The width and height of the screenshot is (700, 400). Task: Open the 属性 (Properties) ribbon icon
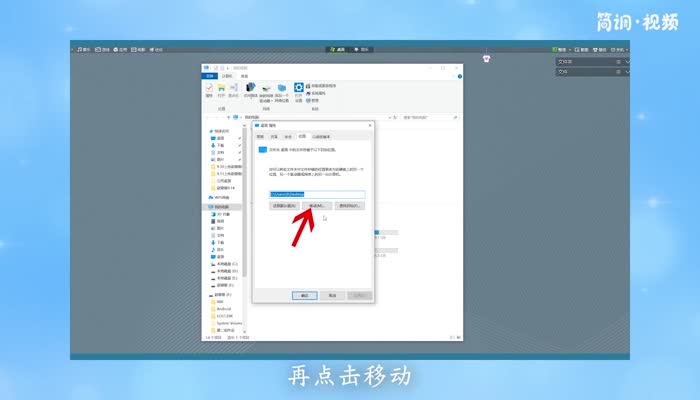[209, 90]
